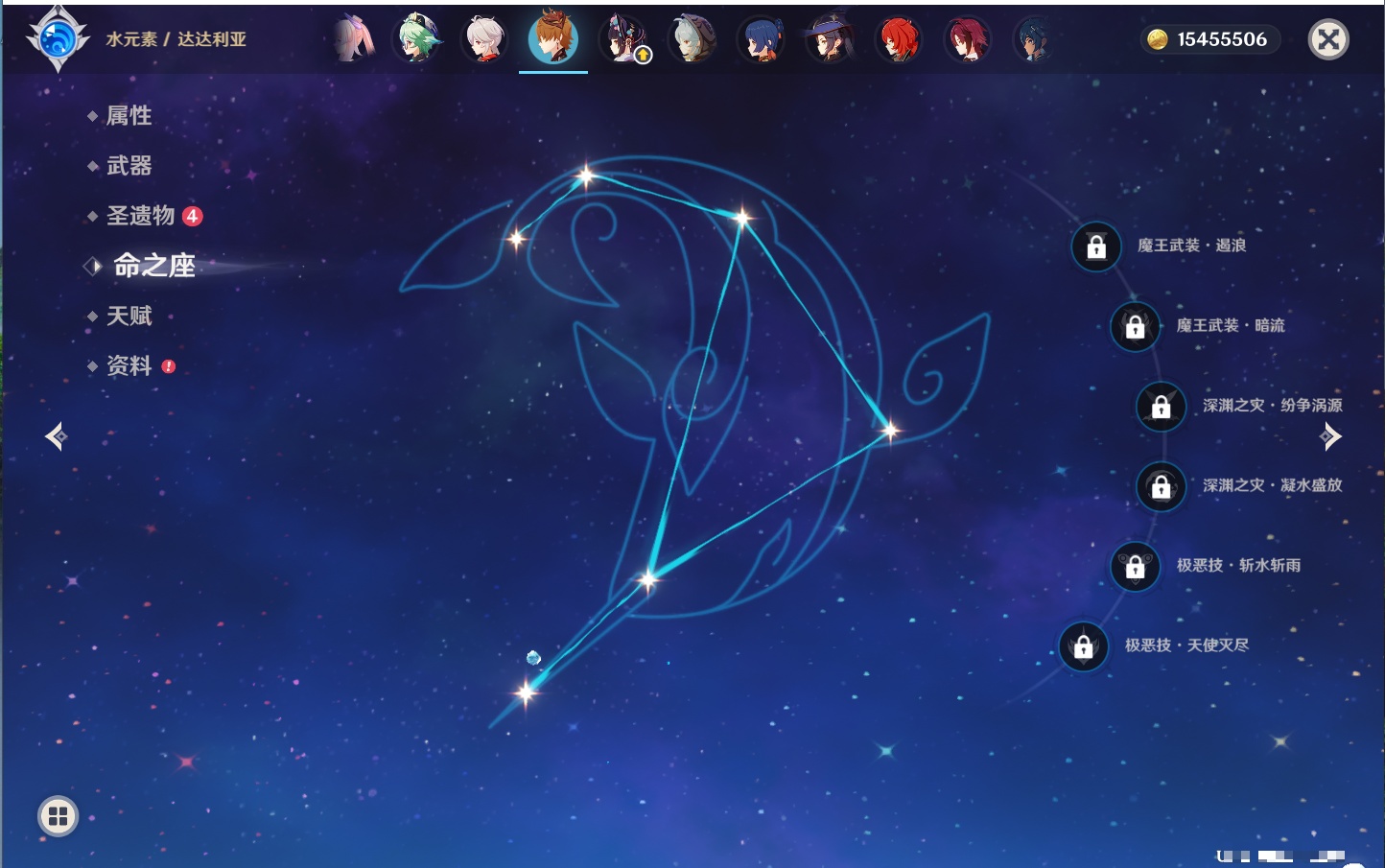Click the 极恶技·斩水斩雨 constellation label
Image resolution: width=1385 pixels, height=868 pixels.
tap(1238, 565)
